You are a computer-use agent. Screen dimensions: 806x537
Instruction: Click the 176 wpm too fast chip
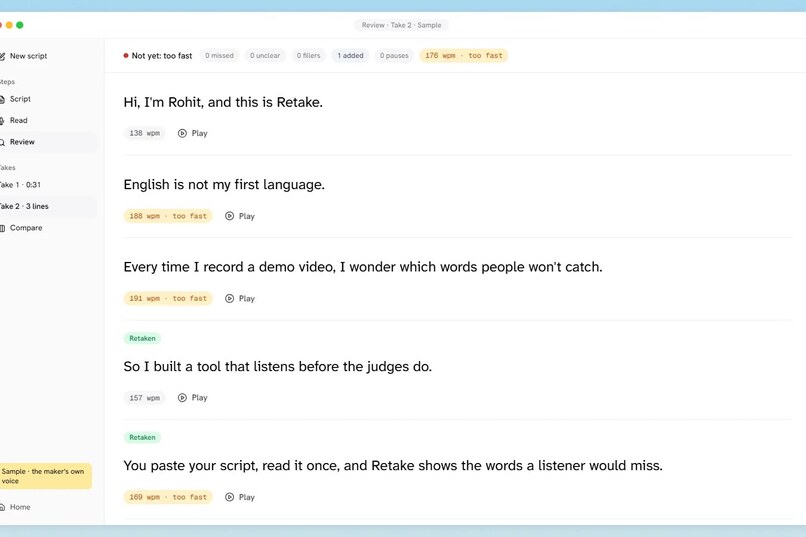coord(464,55)
